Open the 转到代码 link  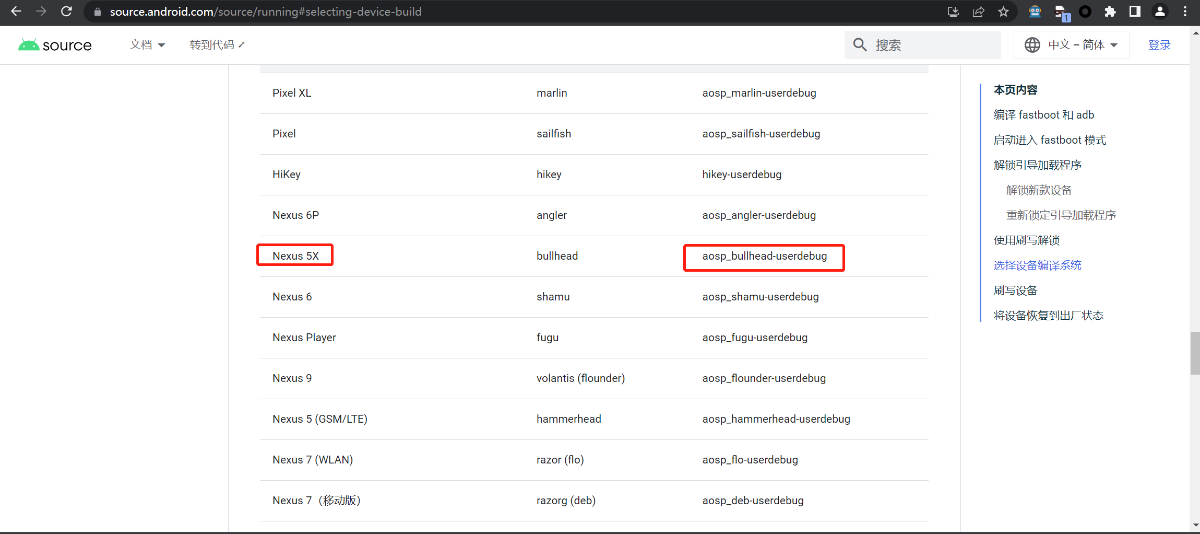217,45
